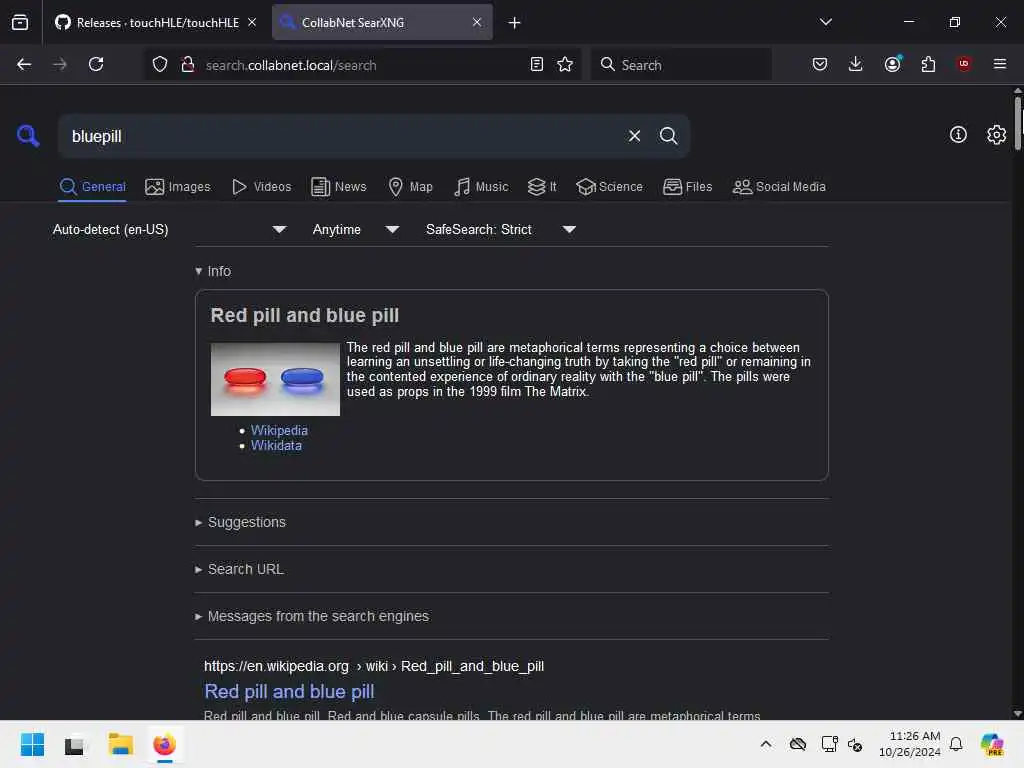Click the SearXNG magnifier logo

27,136
